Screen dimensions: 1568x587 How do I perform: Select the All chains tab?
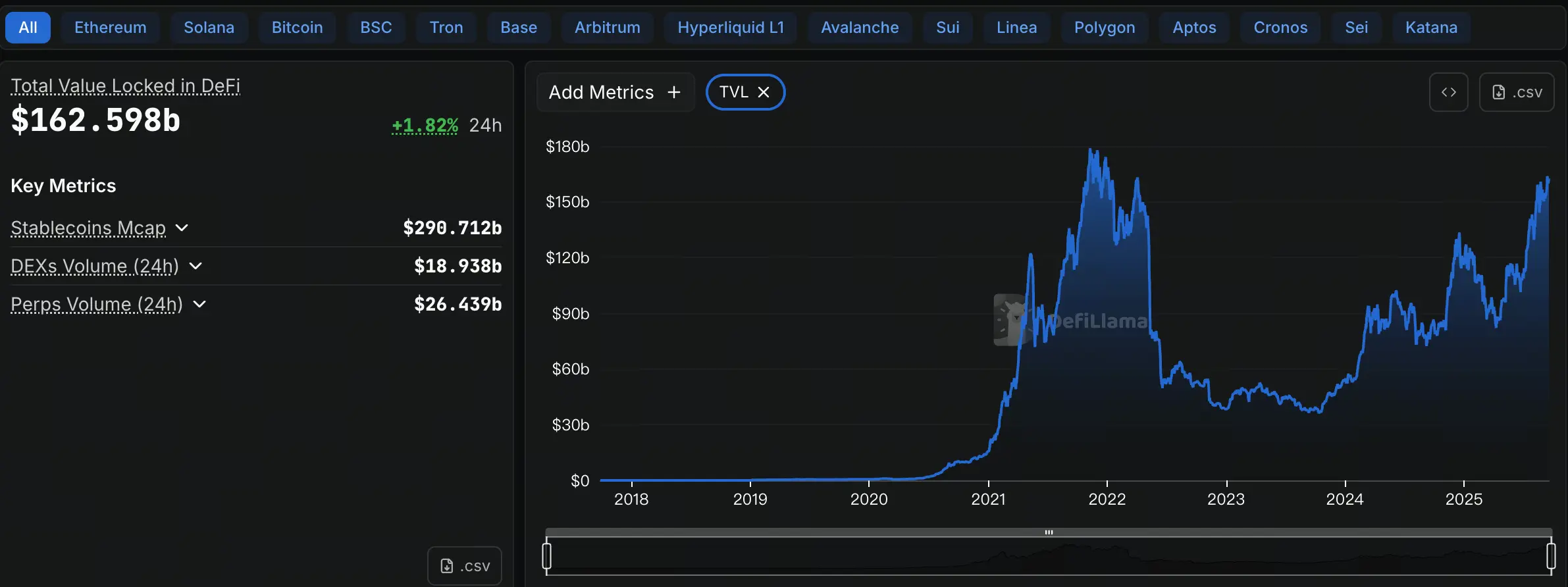(28, 28)
